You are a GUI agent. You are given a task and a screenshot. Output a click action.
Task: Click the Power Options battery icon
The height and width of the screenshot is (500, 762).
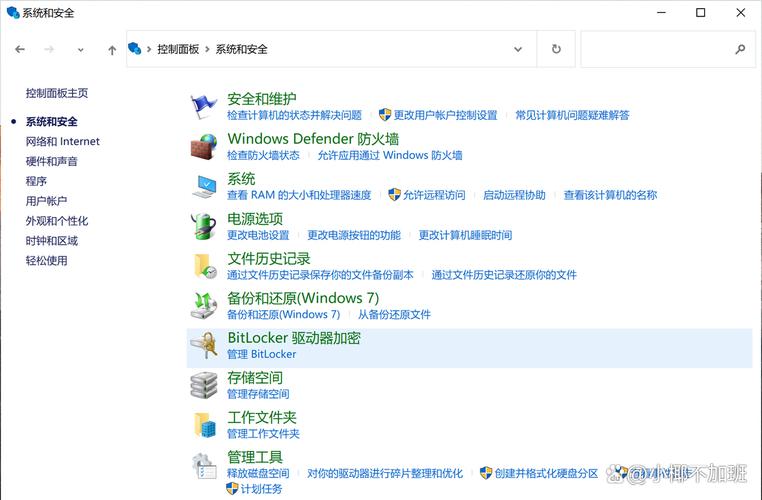point(203,226)
